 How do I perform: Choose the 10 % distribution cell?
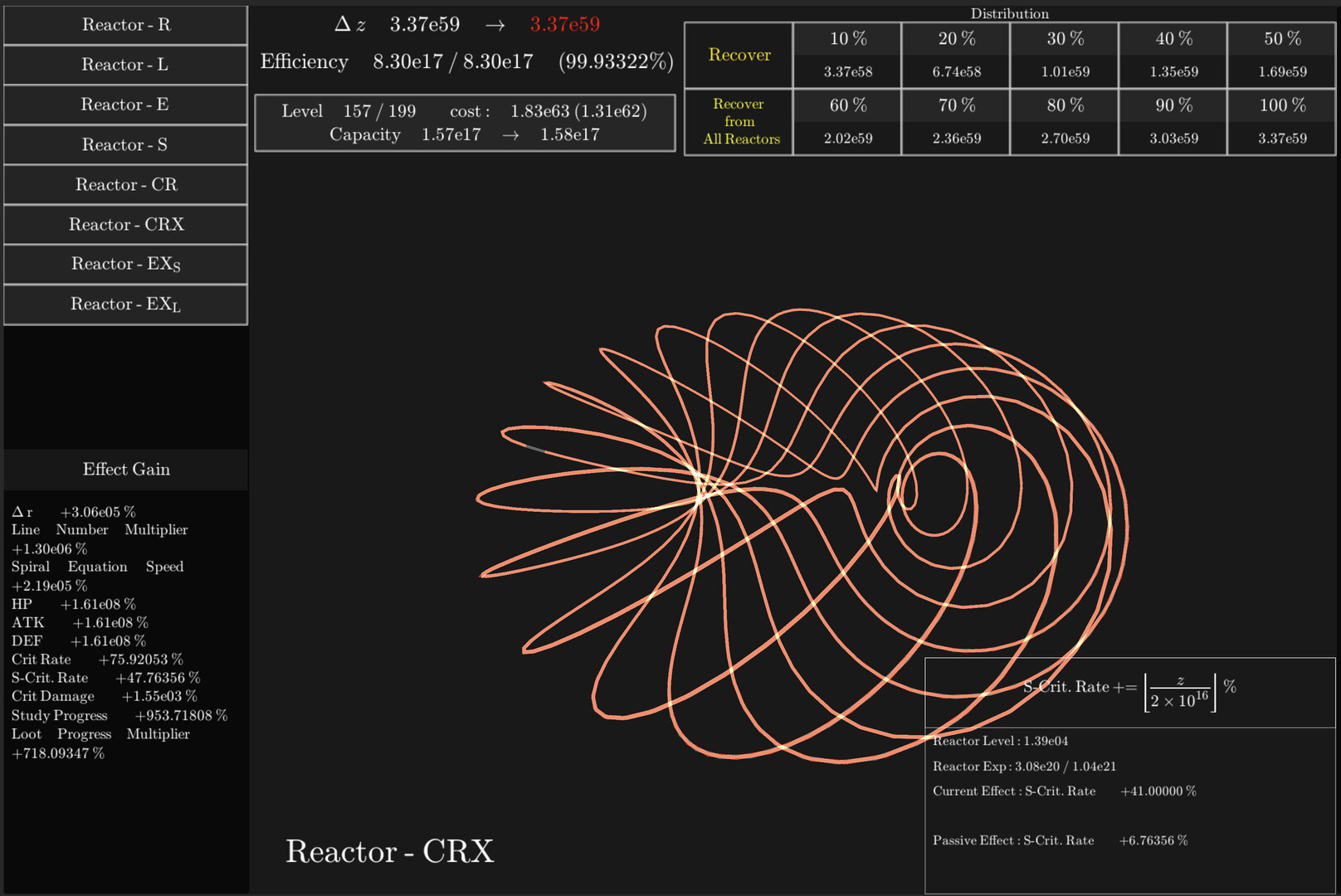(846, 55)
